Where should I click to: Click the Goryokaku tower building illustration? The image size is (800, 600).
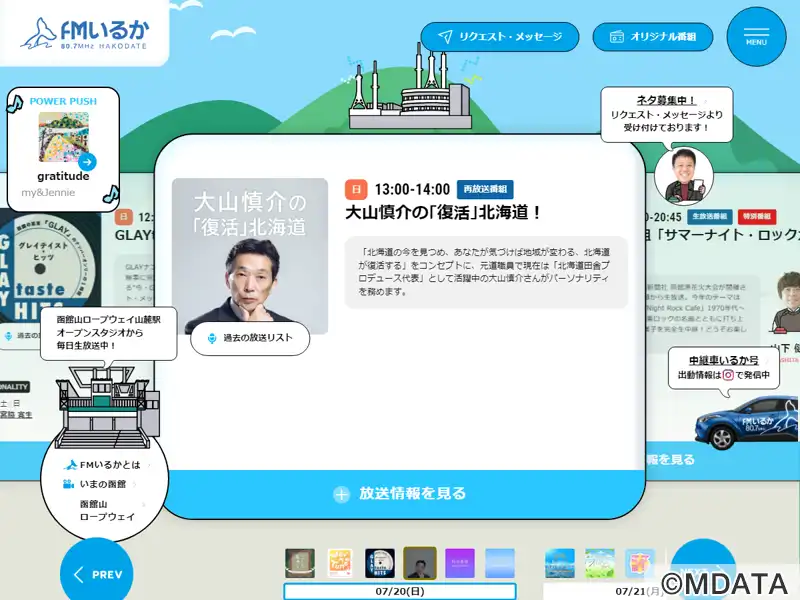click(x=410, y=86)
